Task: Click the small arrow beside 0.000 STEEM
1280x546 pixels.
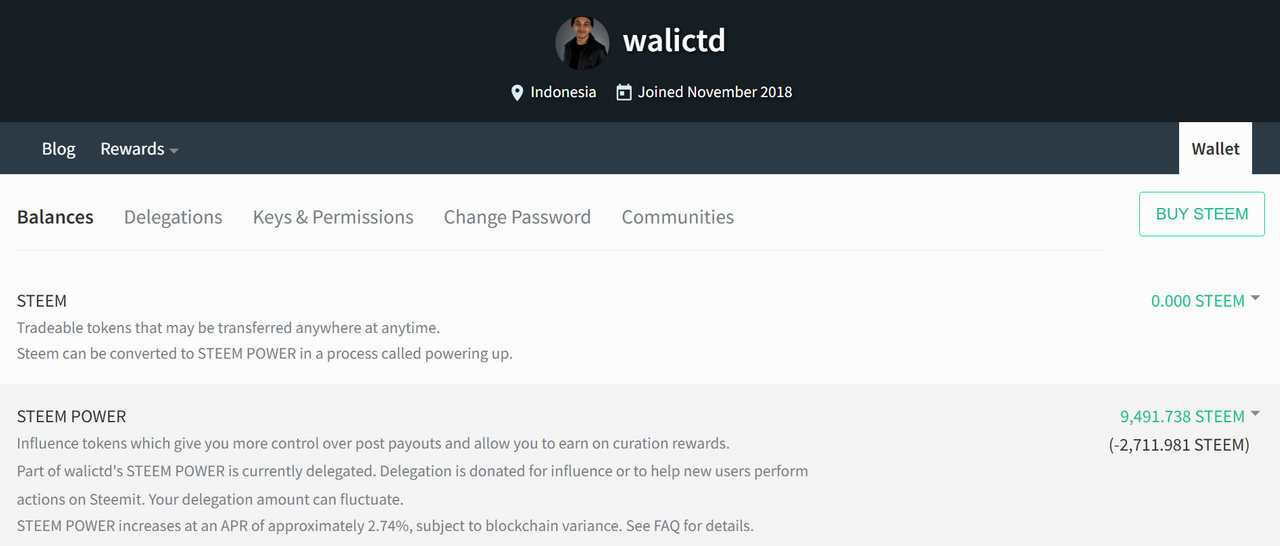Action: (1255, 298)
